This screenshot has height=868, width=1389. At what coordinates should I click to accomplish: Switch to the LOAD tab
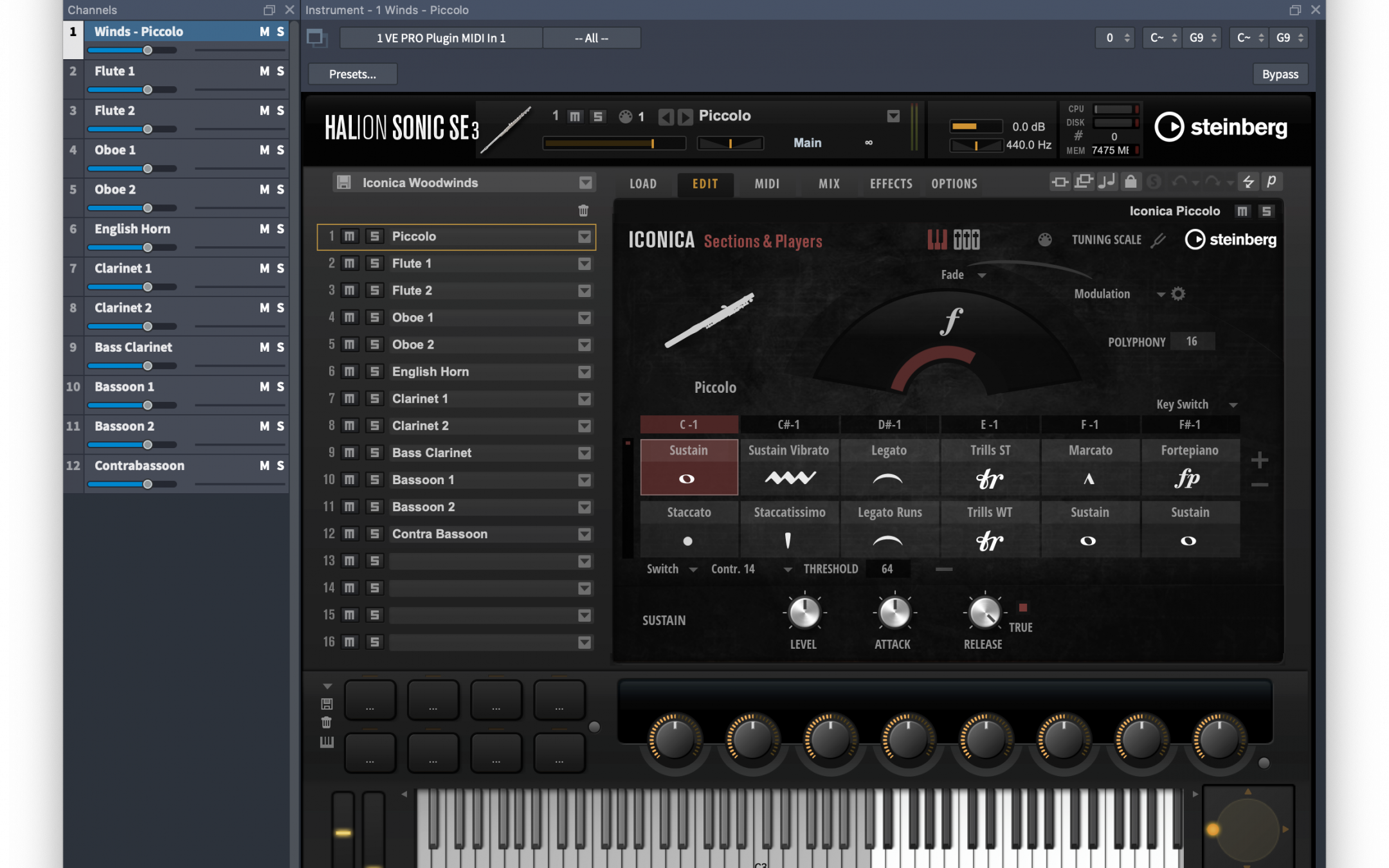pos(643,184)
